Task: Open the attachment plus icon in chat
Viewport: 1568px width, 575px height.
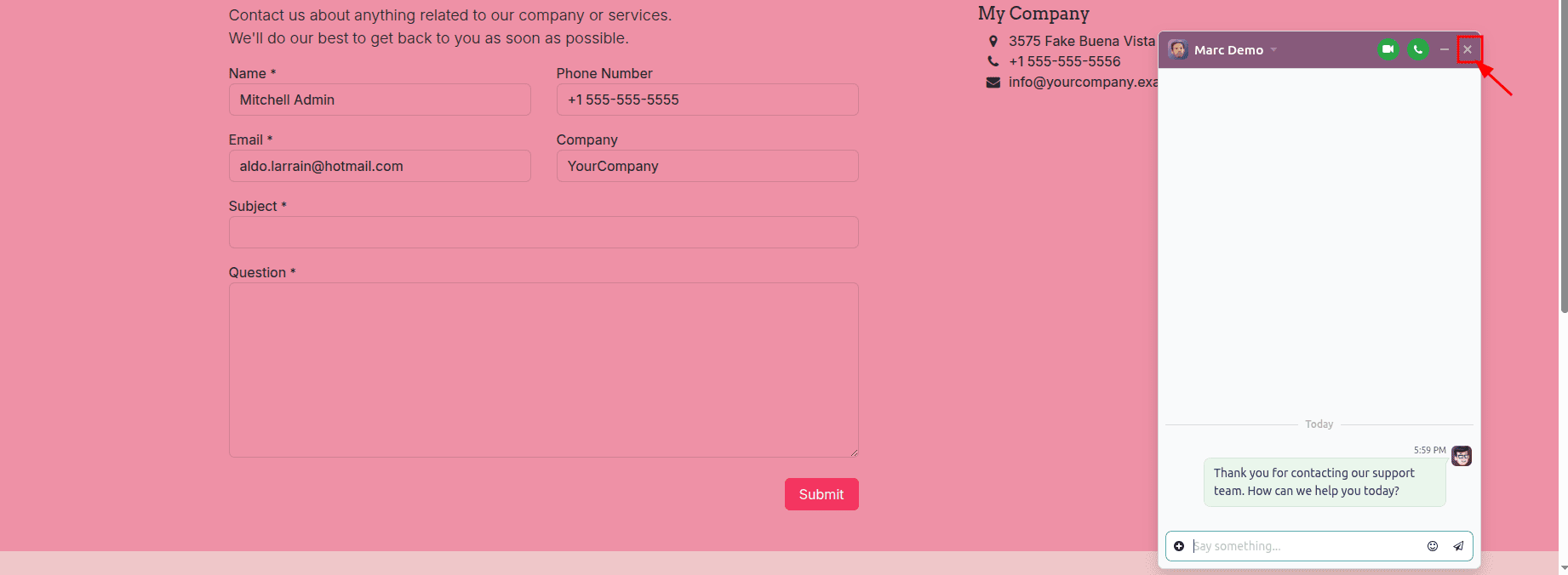Action: pos(1179,546)
